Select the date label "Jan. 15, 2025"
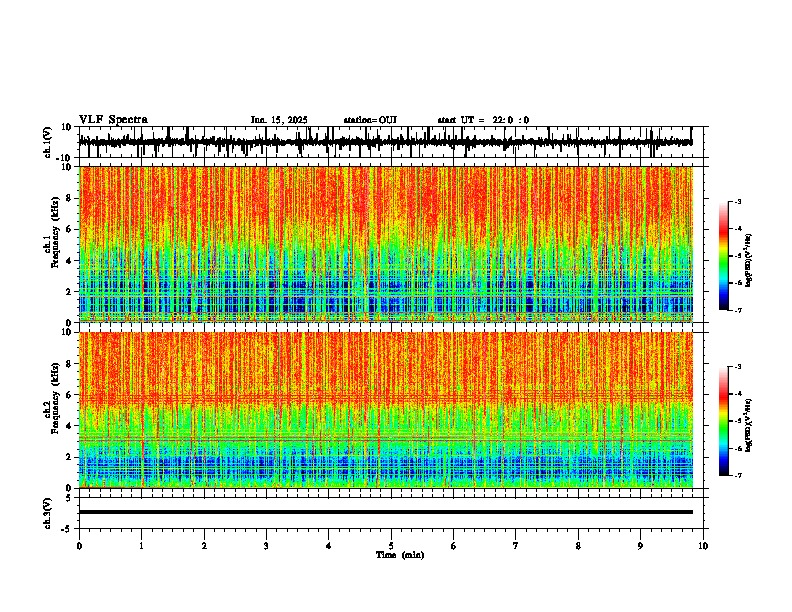 [279, 120]
